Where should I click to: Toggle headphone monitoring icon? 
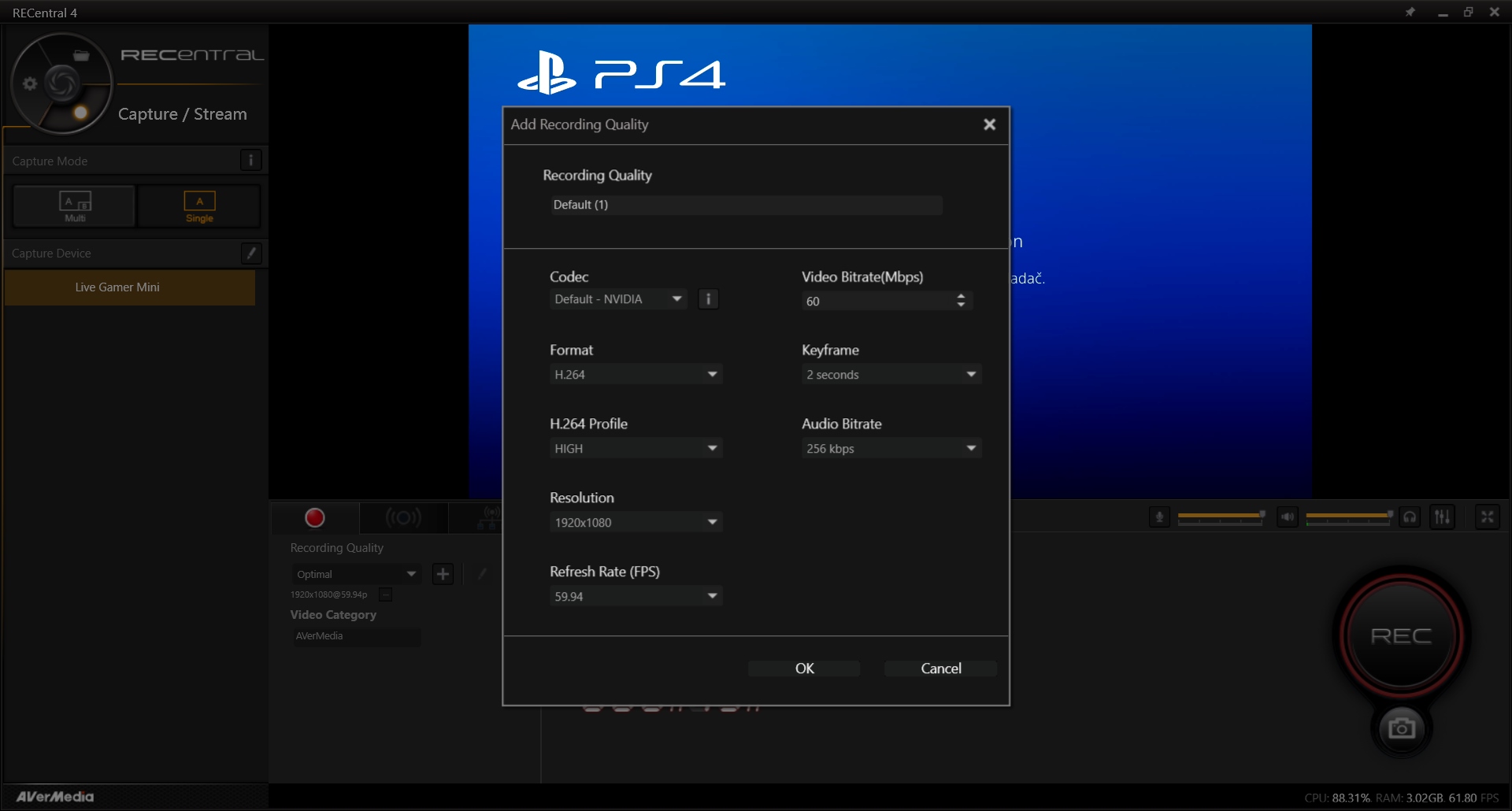pyautogui.click(x=1410, y=517)
